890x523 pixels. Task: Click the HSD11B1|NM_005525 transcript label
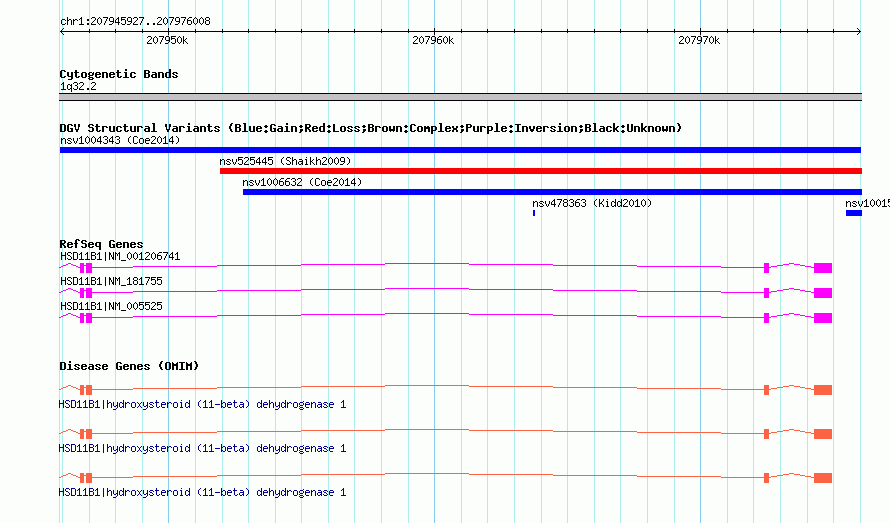(111, 306)
